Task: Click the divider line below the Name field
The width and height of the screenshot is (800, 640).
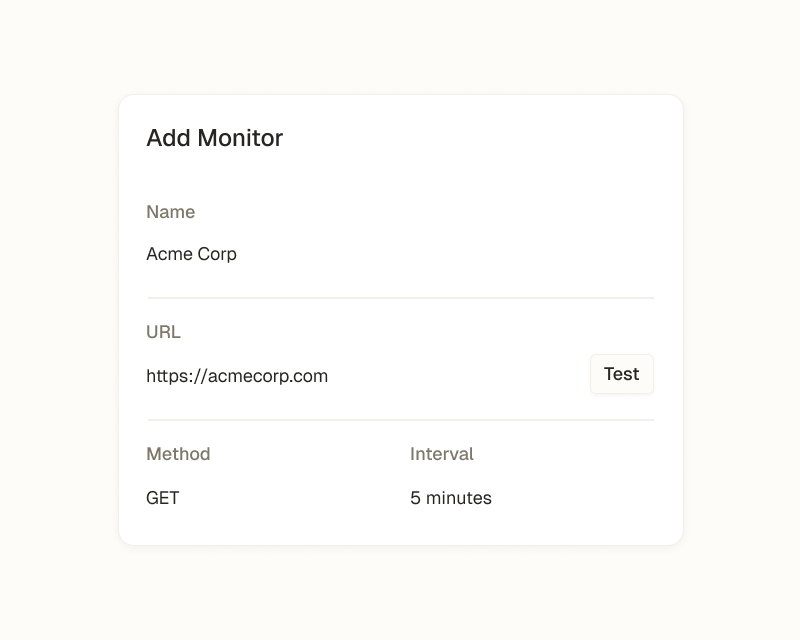Action: [x=400, y=298]
